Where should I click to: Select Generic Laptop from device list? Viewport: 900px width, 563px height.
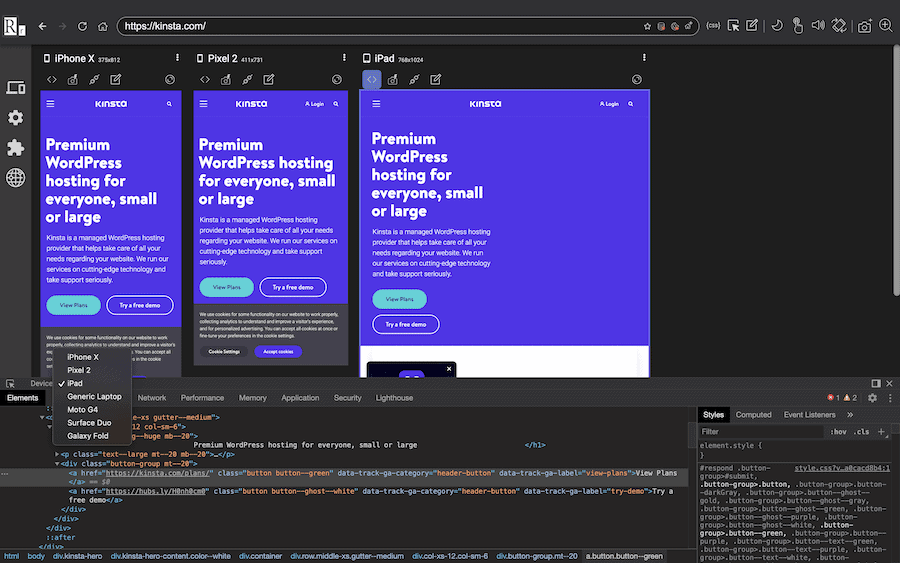[x=94, y=397]
